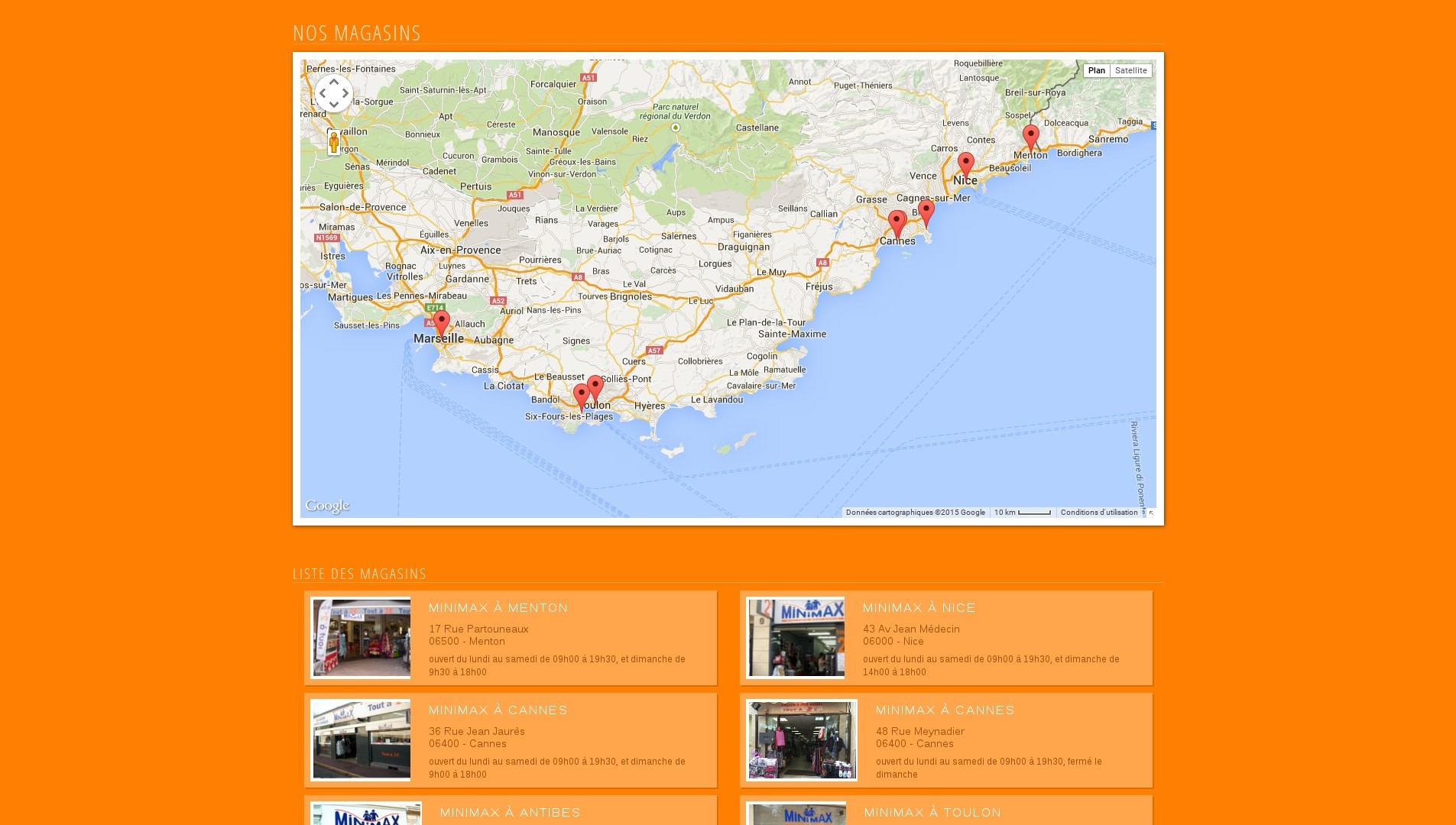This screenshot has height=825, width=1456.
Task: Click the Minimax à Antibes title
Action: pyautogui.click(x=511, y=813)
